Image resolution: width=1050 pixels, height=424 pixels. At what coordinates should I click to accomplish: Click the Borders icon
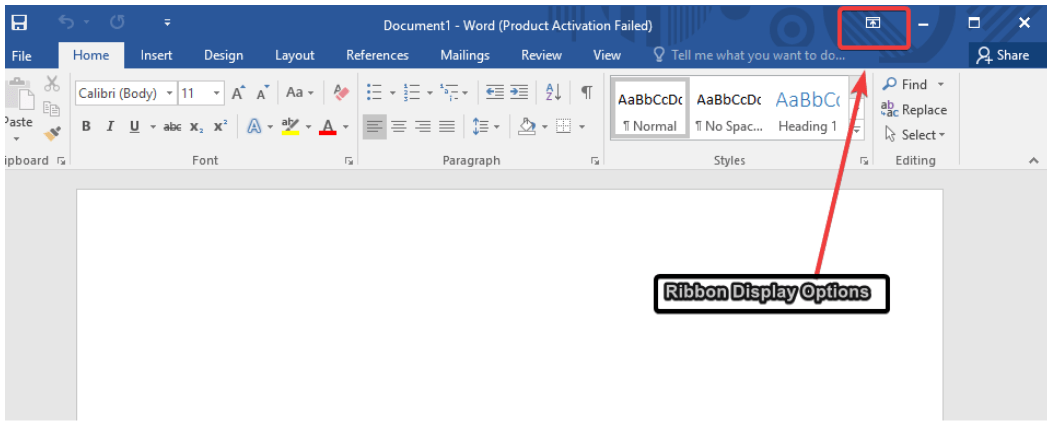564,127
